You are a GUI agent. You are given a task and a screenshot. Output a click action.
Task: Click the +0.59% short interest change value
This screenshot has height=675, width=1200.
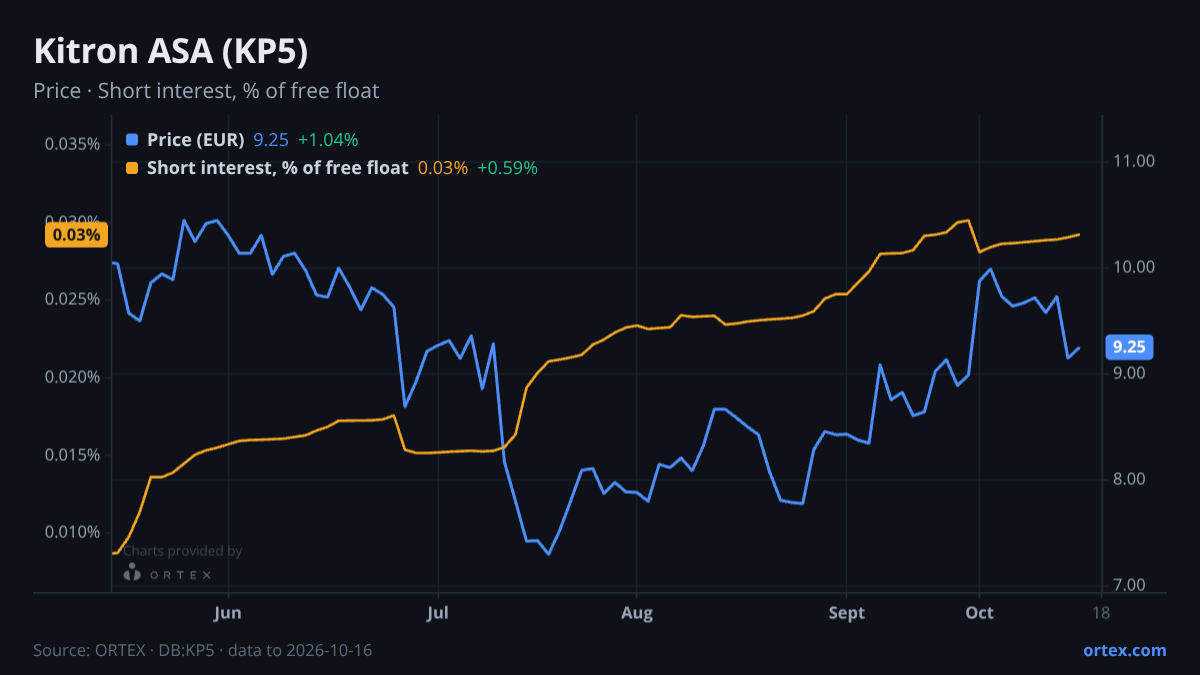[x=507, y=168]
